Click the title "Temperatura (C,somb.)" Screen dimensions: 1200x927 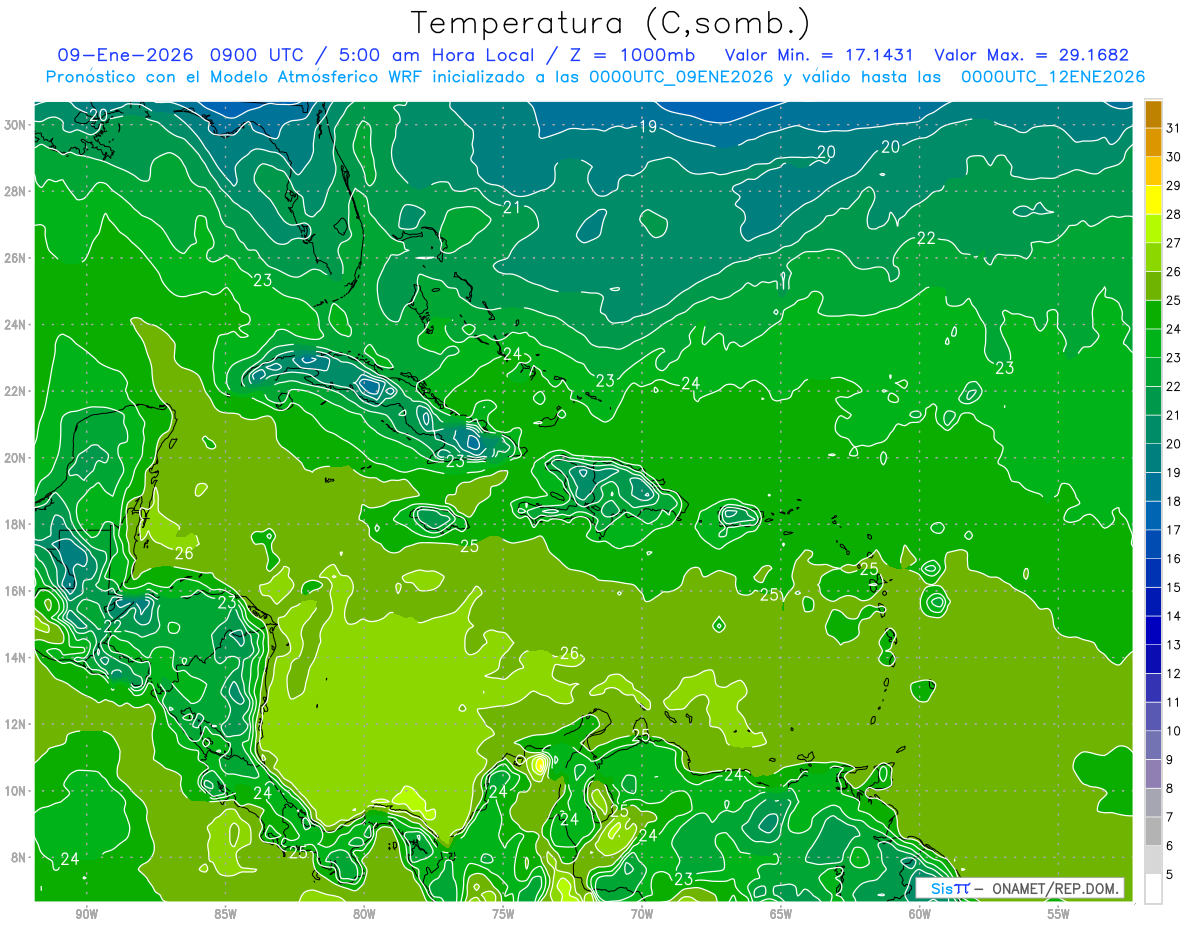(611, 23)
